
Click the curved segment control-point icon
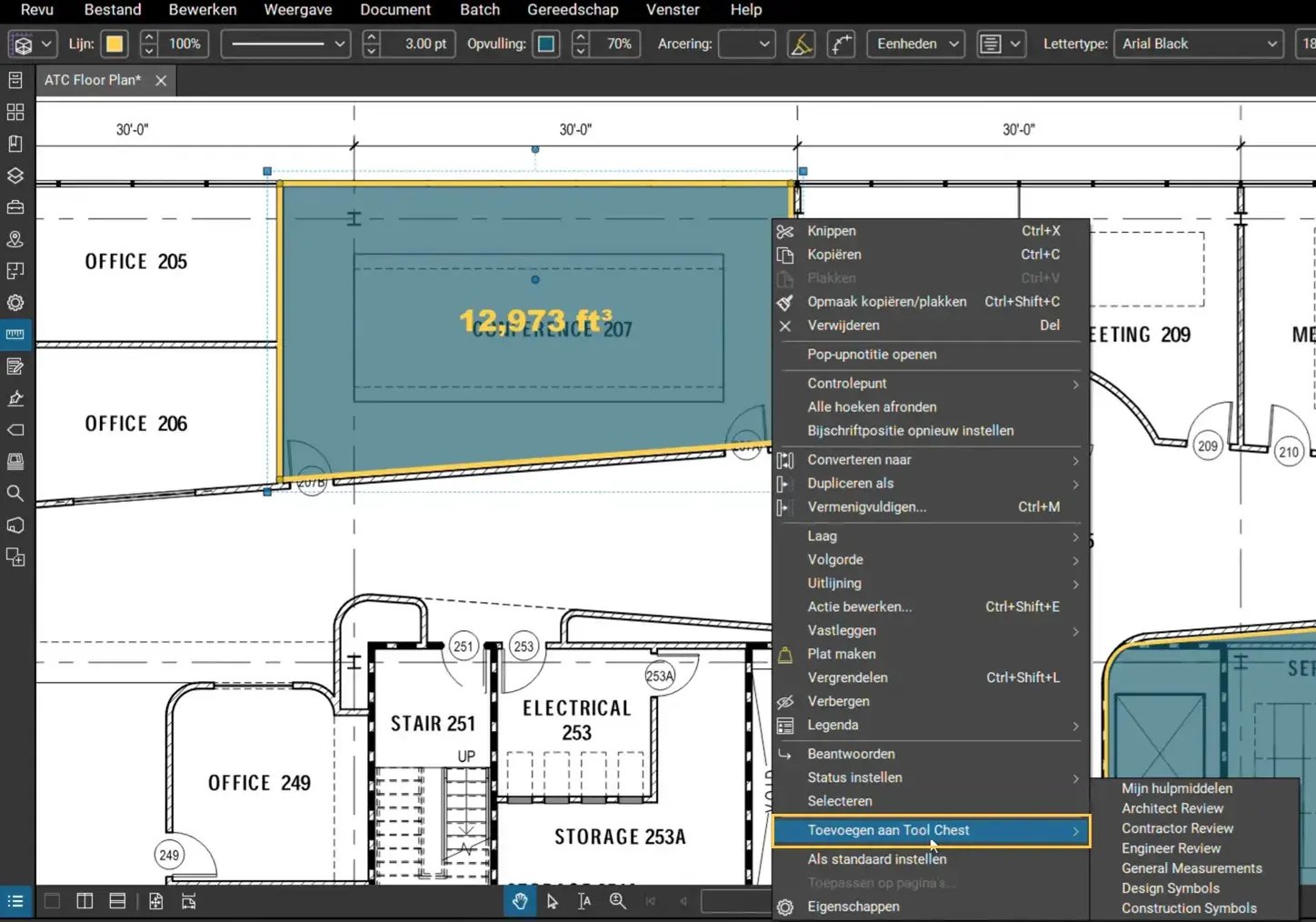(x=842, y=44)
